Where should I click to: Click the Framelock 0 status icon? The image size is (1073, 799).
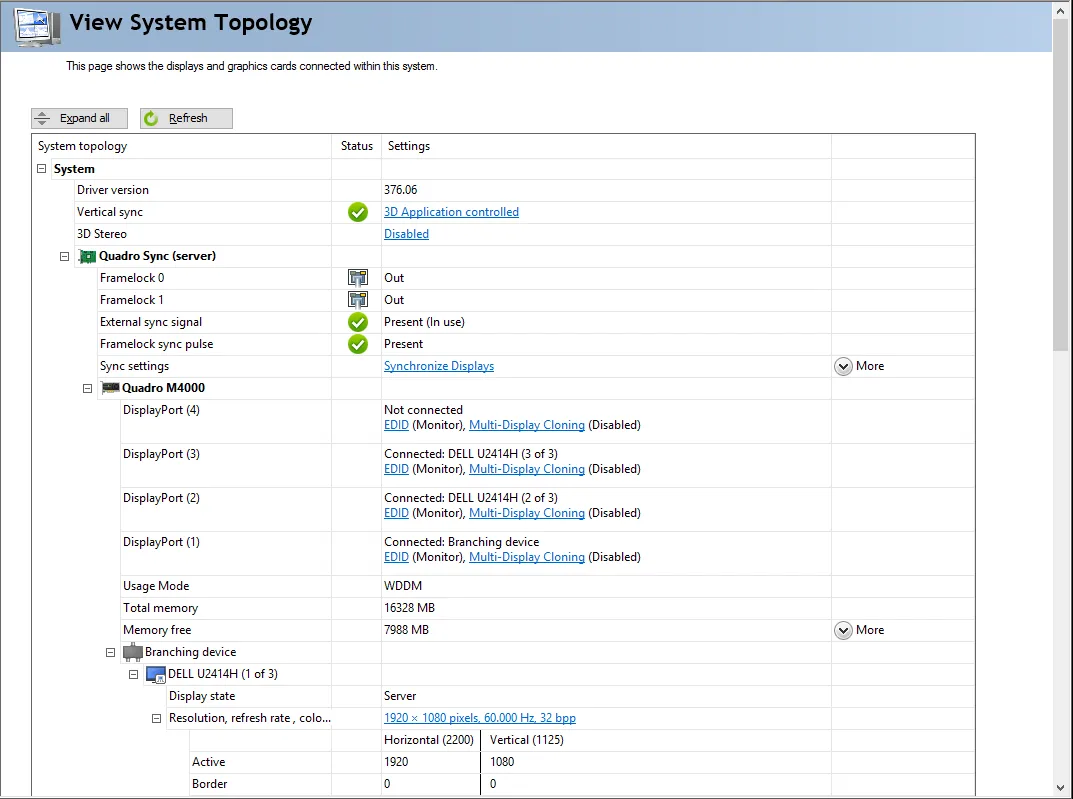[357, 278]
